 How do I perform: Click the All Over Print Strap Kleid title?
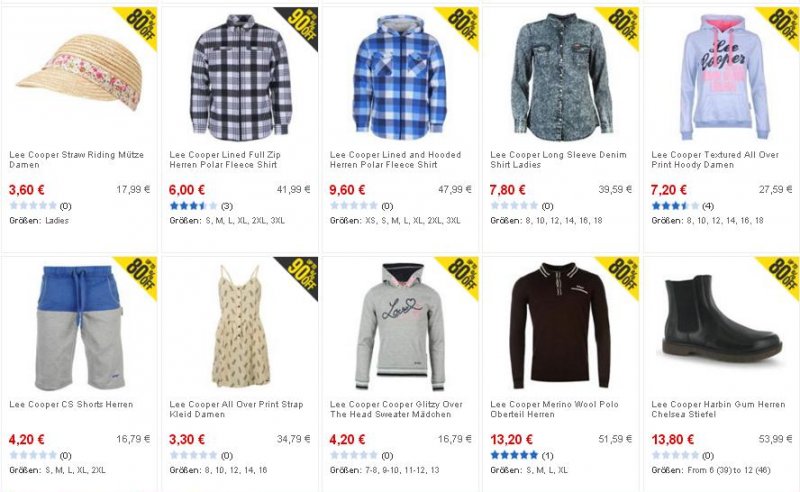[236, 409]
